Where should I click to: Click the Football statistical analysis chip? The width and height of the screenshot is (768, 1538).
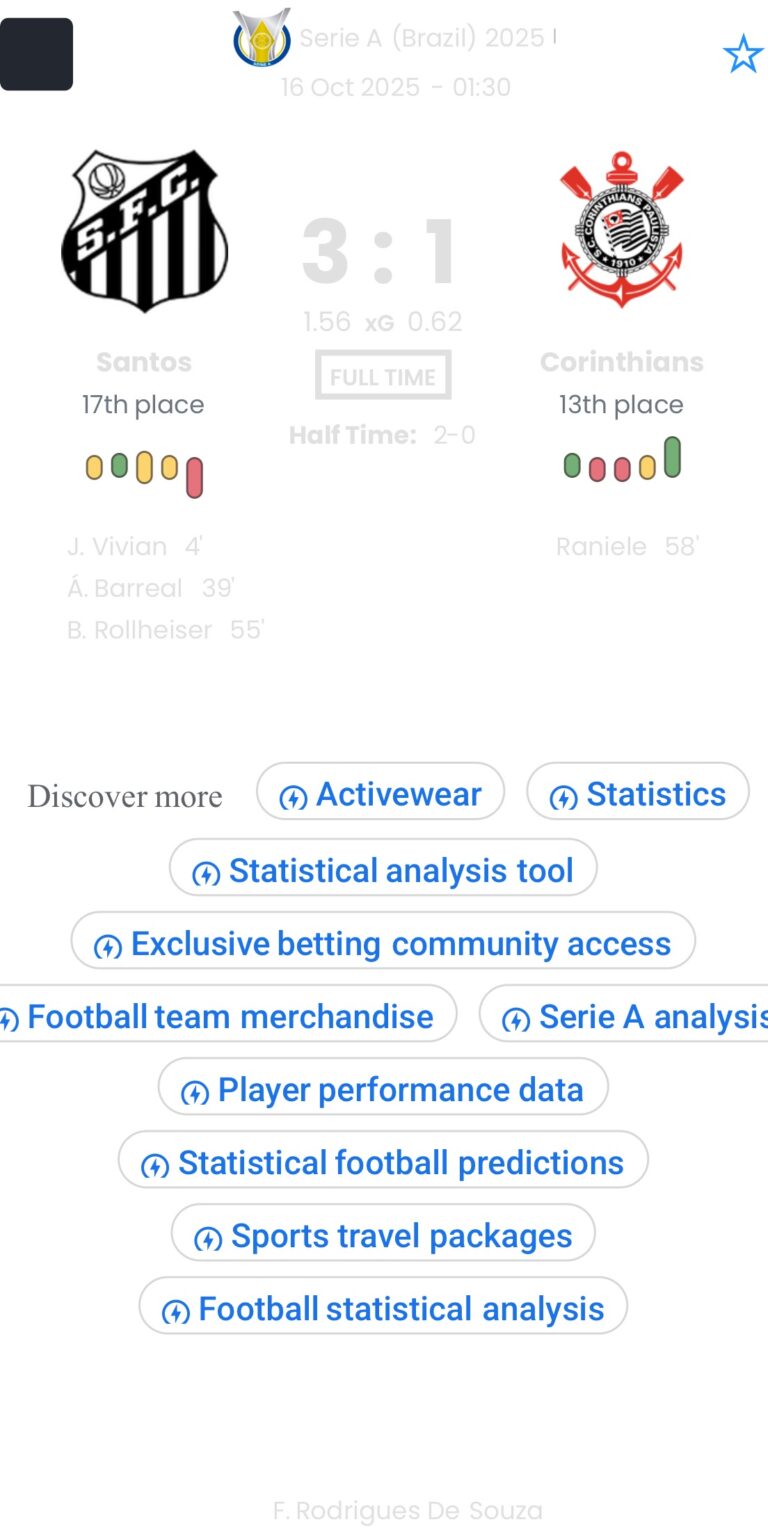383,1308
